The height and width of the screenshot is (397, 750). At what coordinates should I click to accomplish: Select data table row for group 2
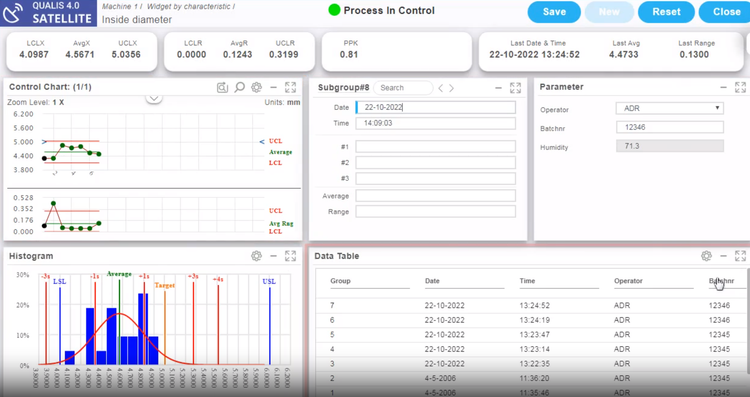pyautogui.click(x=531, y=378)
